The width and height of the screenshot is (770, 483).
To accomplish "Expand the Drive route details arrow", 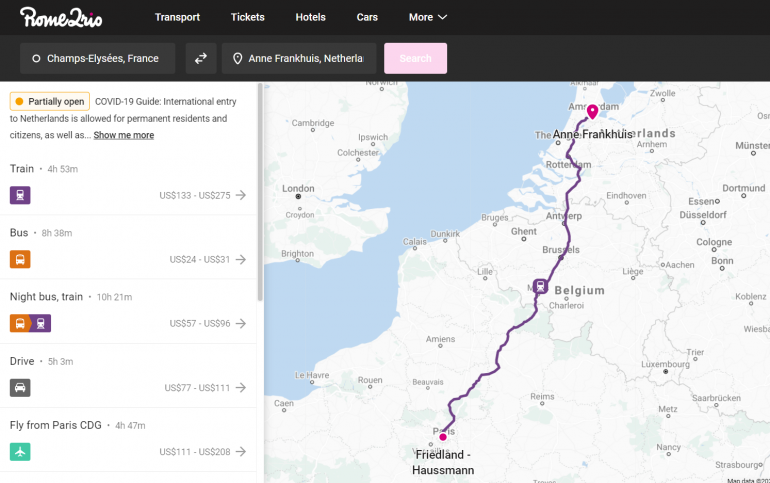I will tap(241, 387).
